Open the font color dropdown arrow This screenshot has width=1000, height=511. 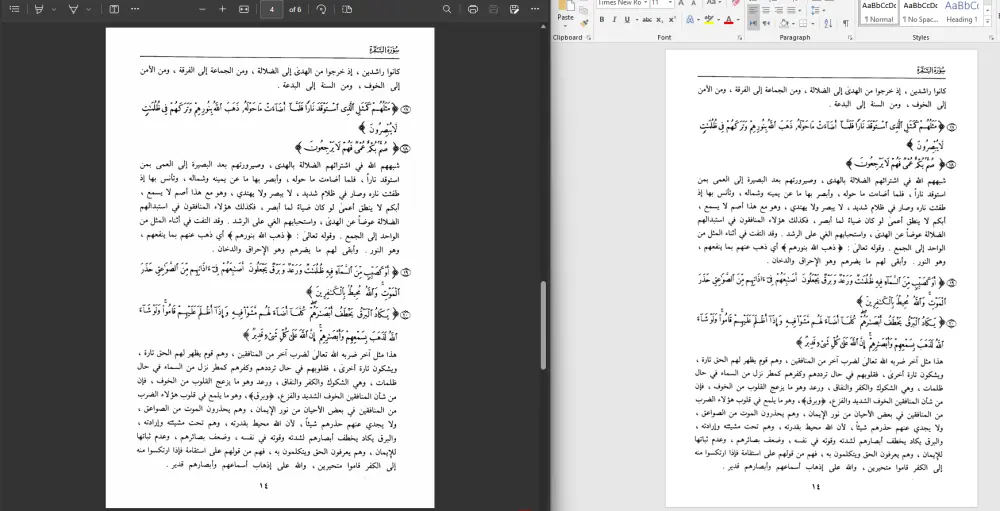point(738,20)
